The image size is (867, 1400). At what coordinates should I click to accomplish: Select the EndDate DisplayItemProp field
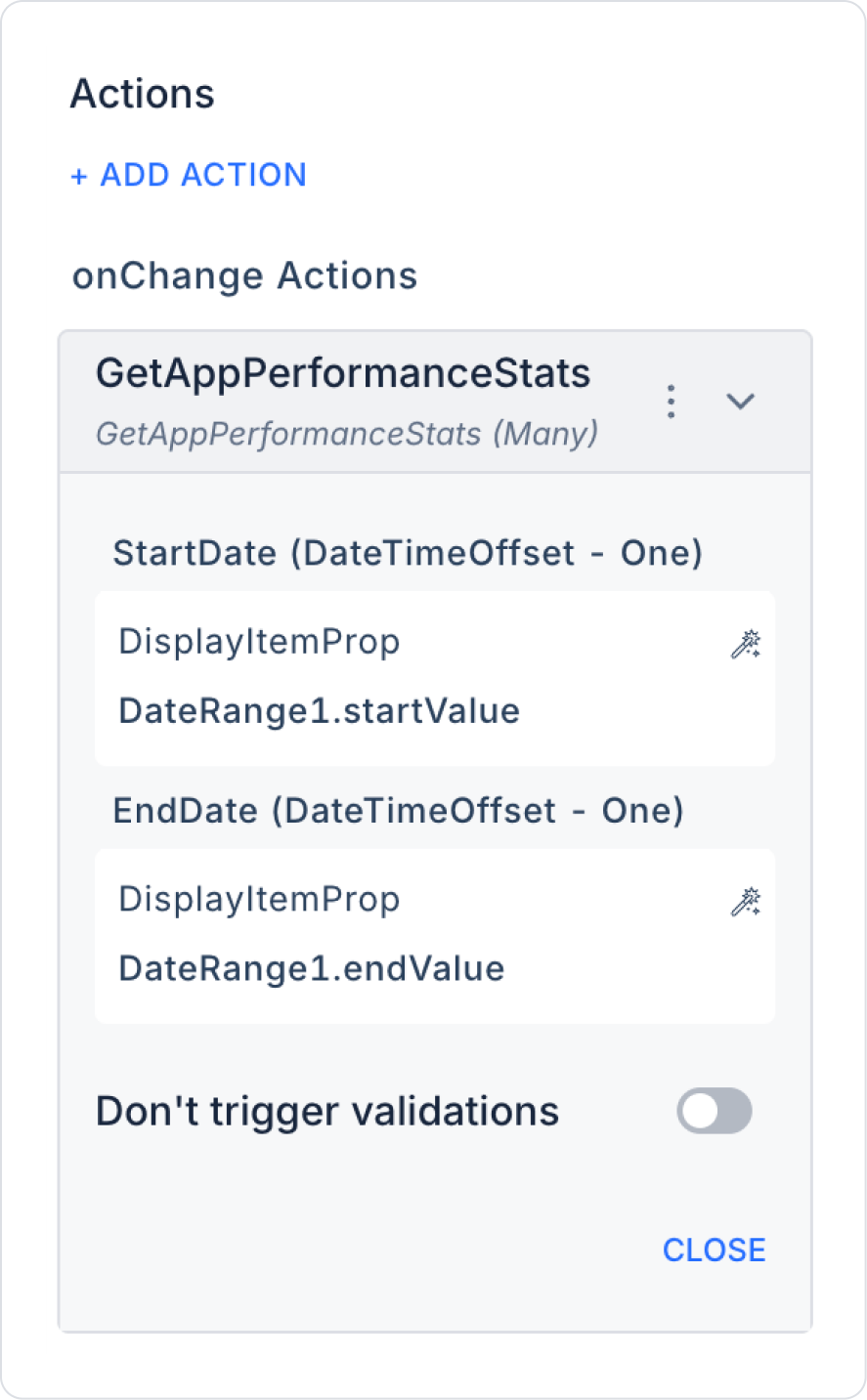[259, 900]
